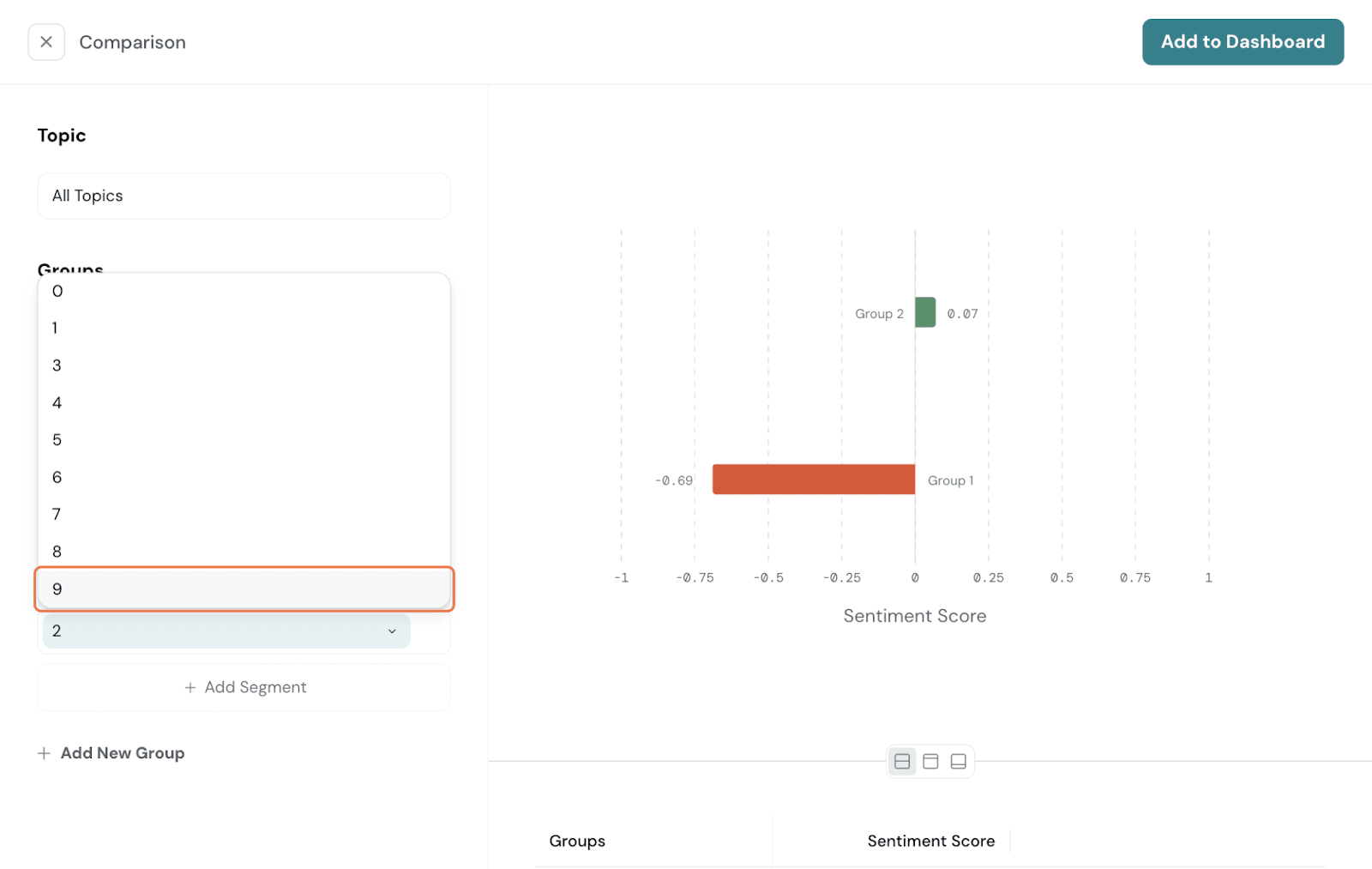Open the All Topics dropdown
The width and height of the screenshot is (1372, 869).
(x=244, y=196)
